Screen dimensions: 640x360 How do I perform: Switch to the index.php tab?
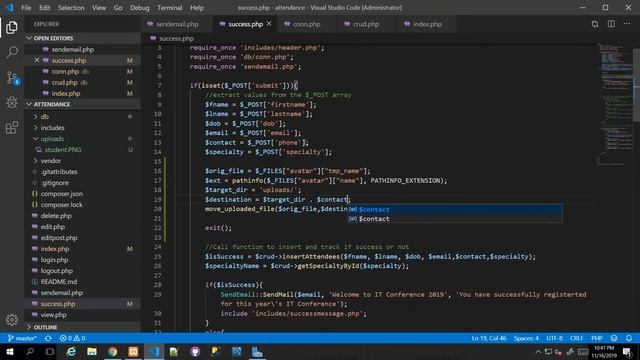click(x=427, y=24)
